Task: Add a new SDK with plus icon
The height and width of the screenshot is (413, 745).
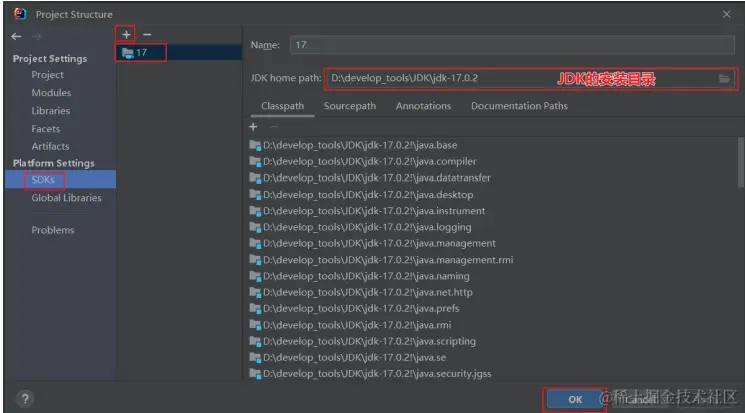Action: pyautogui.click(x=126, y=35)
